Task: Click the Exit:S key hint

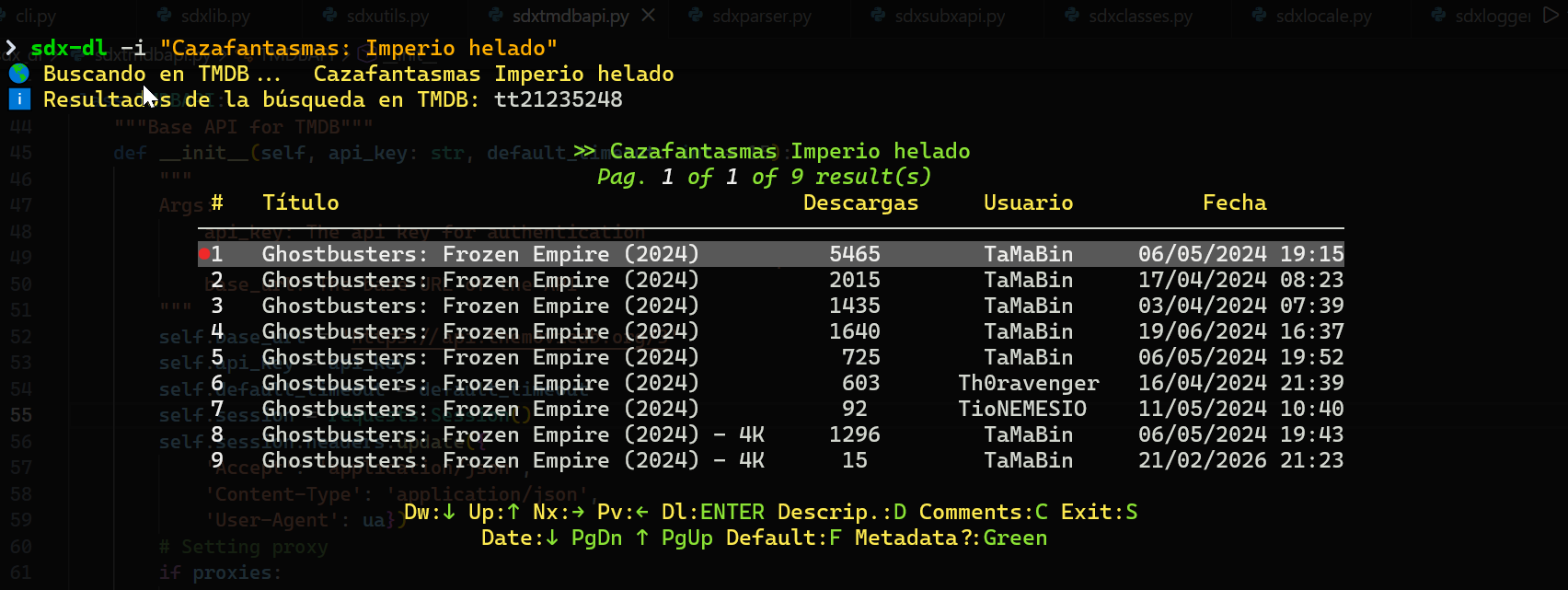Action: pyautogui.click(x=1100, y=512)
